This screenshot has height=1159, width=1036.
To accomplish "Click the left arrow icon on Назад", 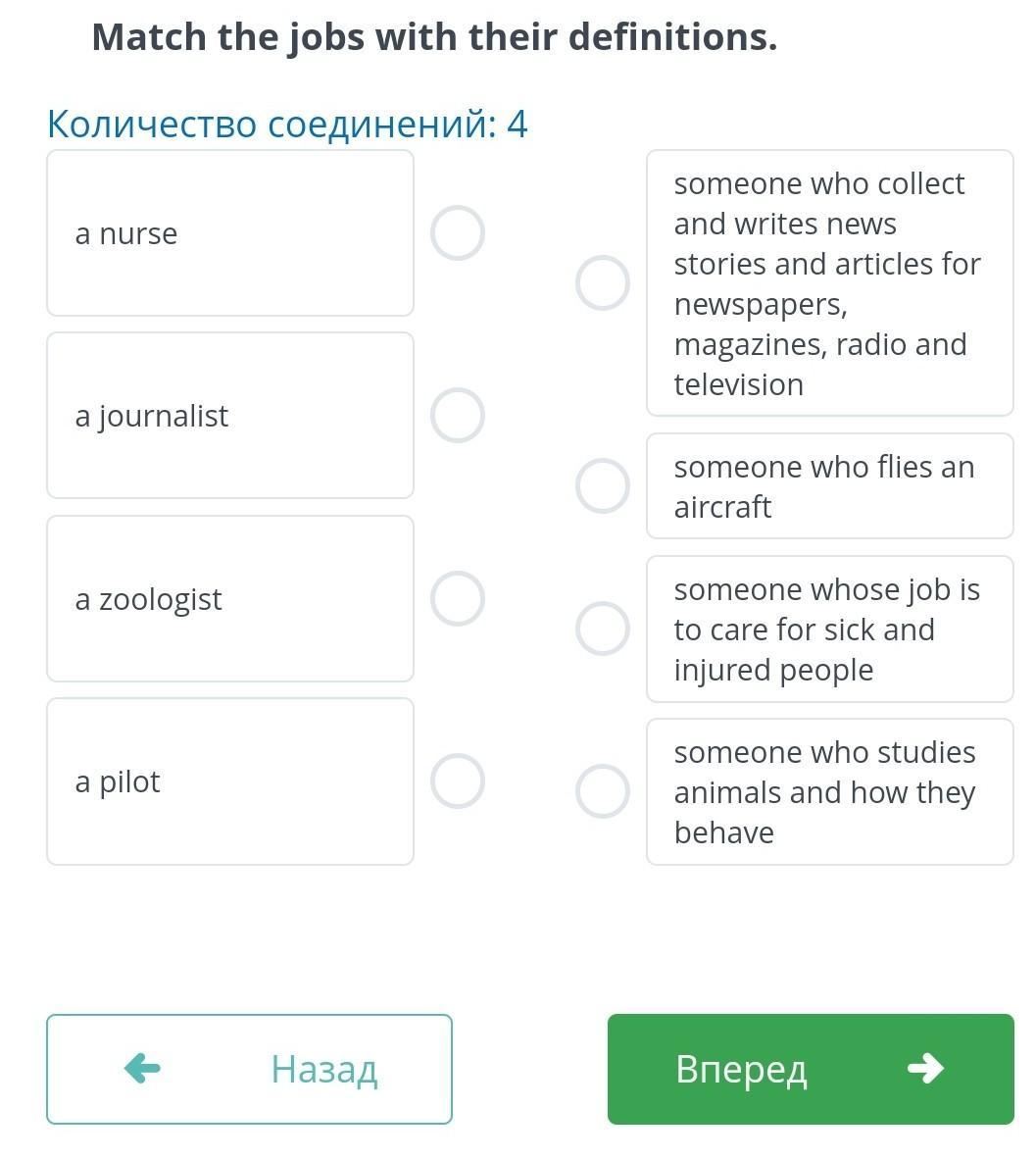I will pyautogui.click(x=143, y=1069).
